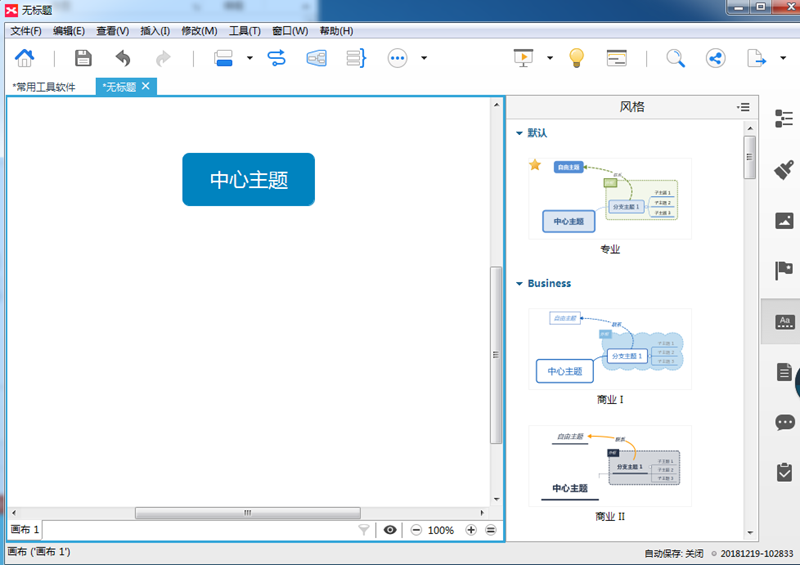Undo the last action
Viewport: 800px width, 565px height.
122,58
